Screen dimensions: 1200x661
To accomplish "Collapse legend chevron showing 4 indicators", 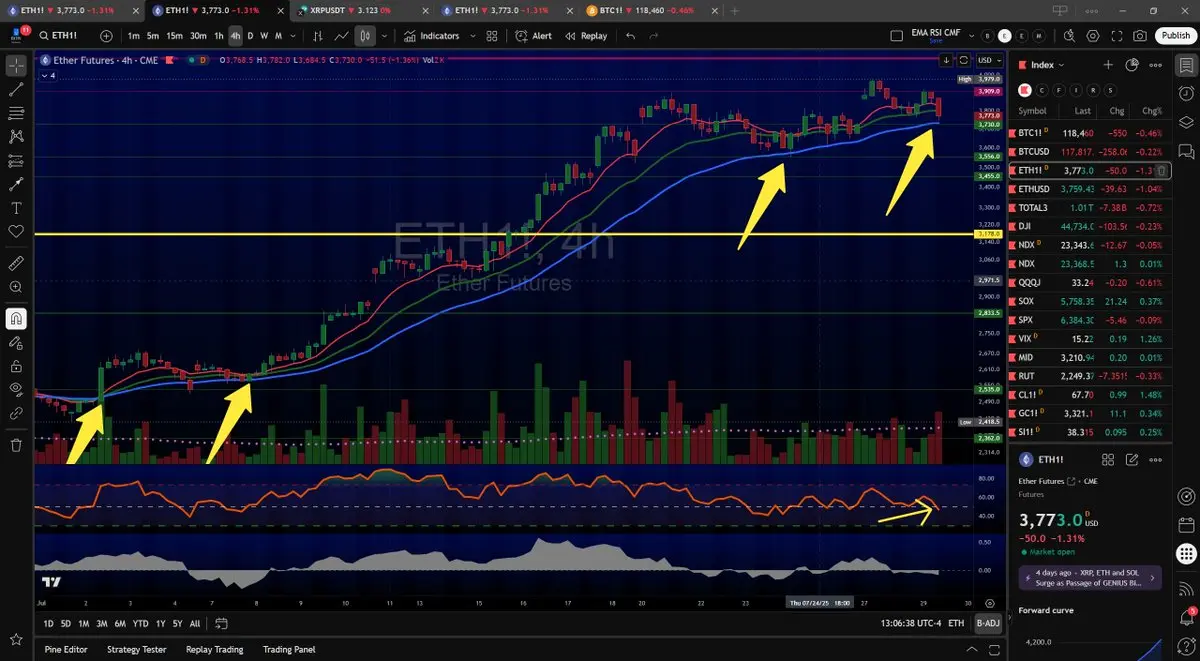I will tap(49, 75).
